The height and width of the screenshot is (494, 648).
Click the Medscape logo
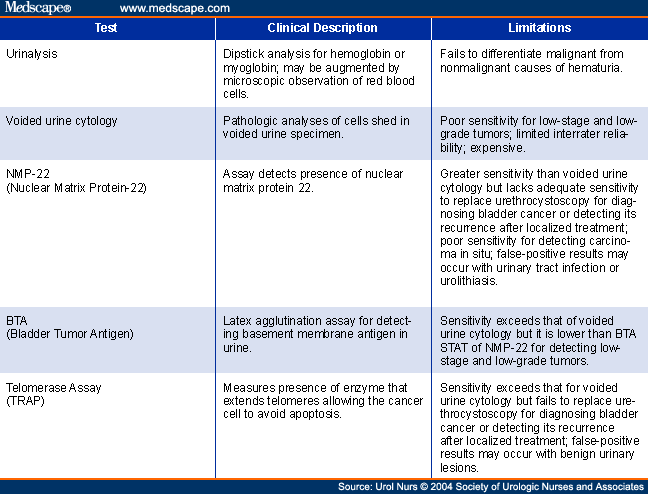(38, 7)
